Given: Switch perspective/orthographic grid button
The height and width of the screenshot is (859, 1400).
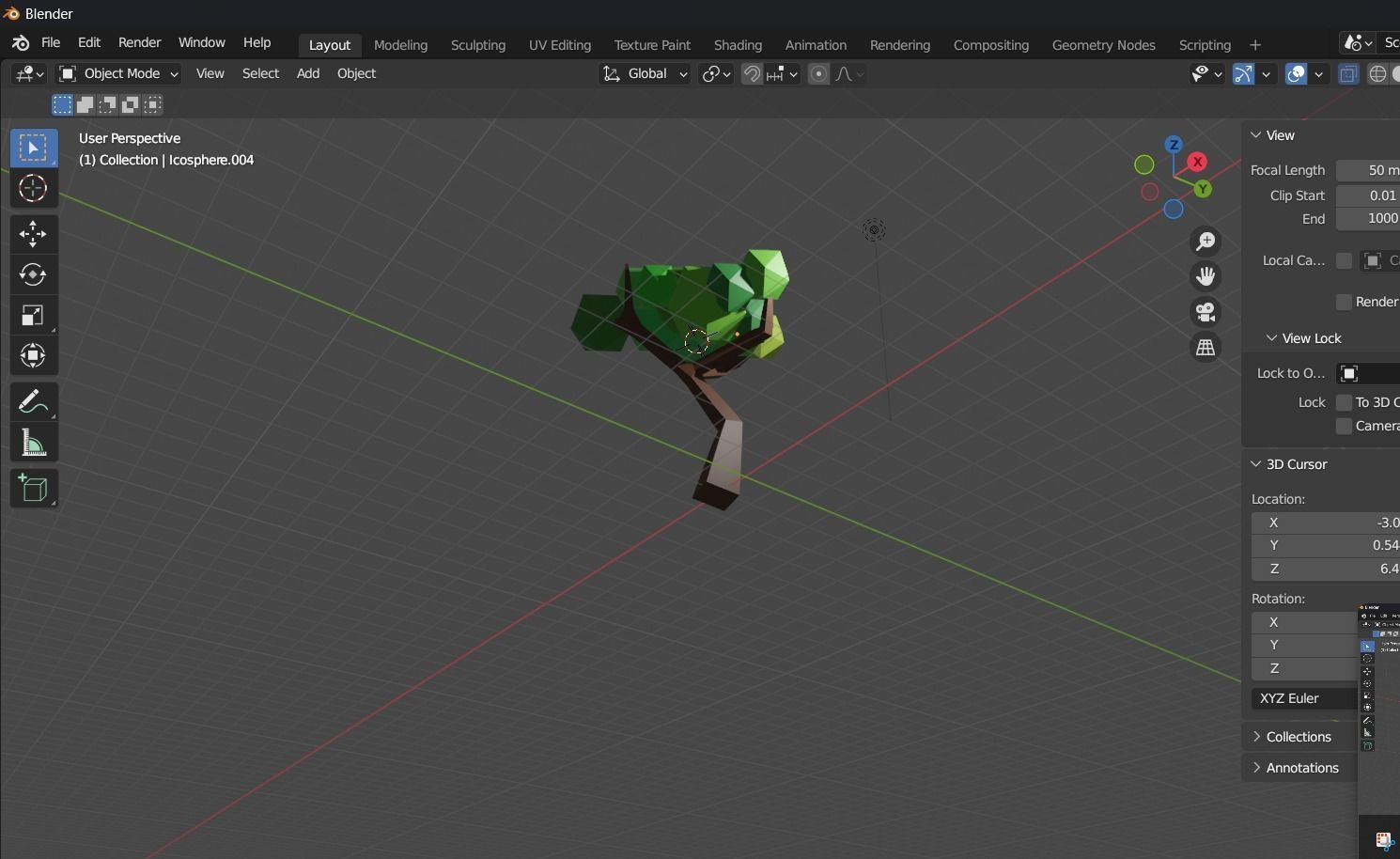Looking at the screenshot, I should [x=1206, y=348].
